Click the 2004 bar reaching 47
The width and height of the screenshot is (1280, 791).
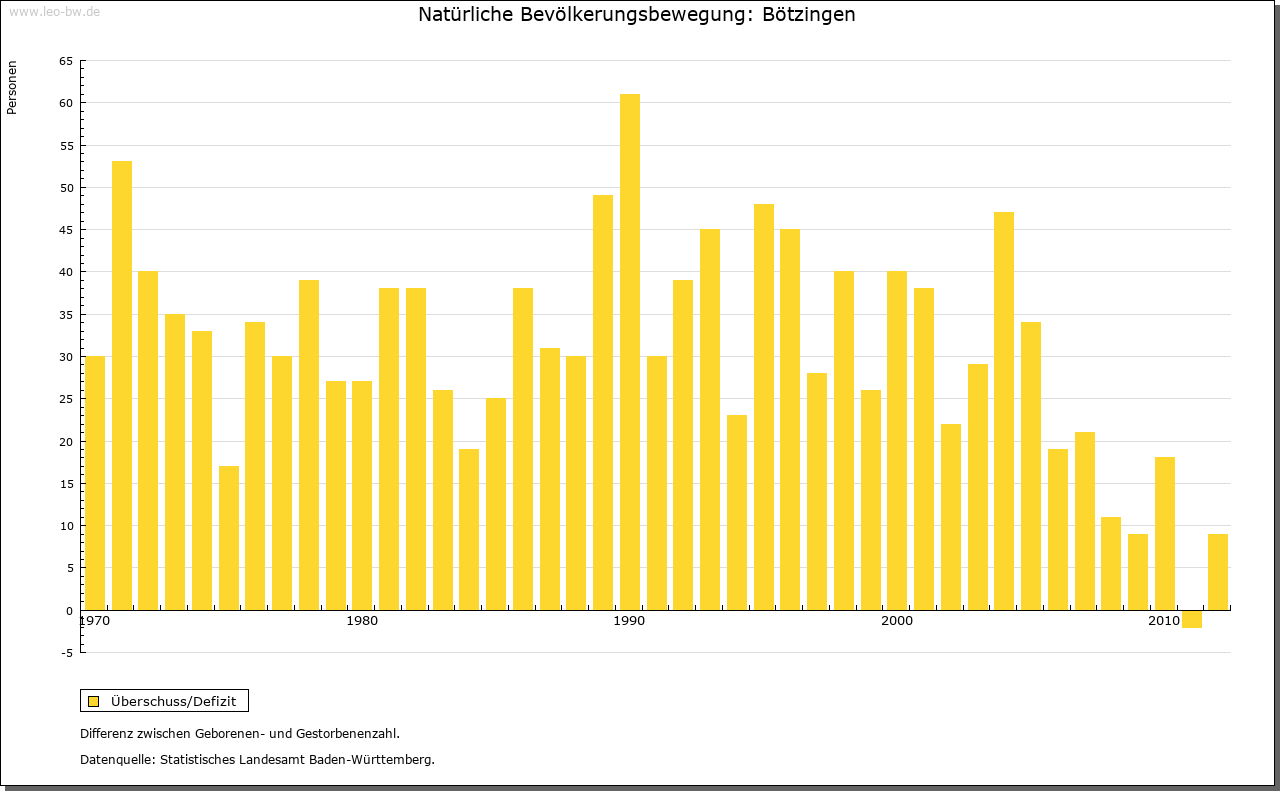(1003, 411)
